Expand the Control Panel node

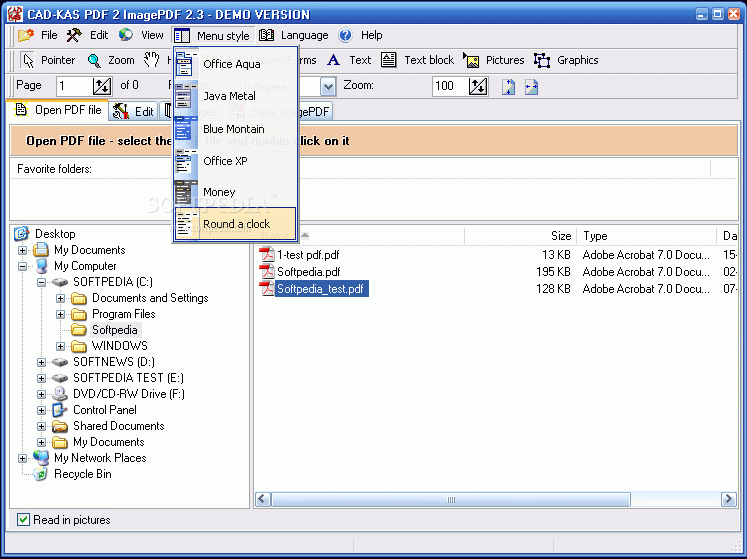(x=41, y=410)
